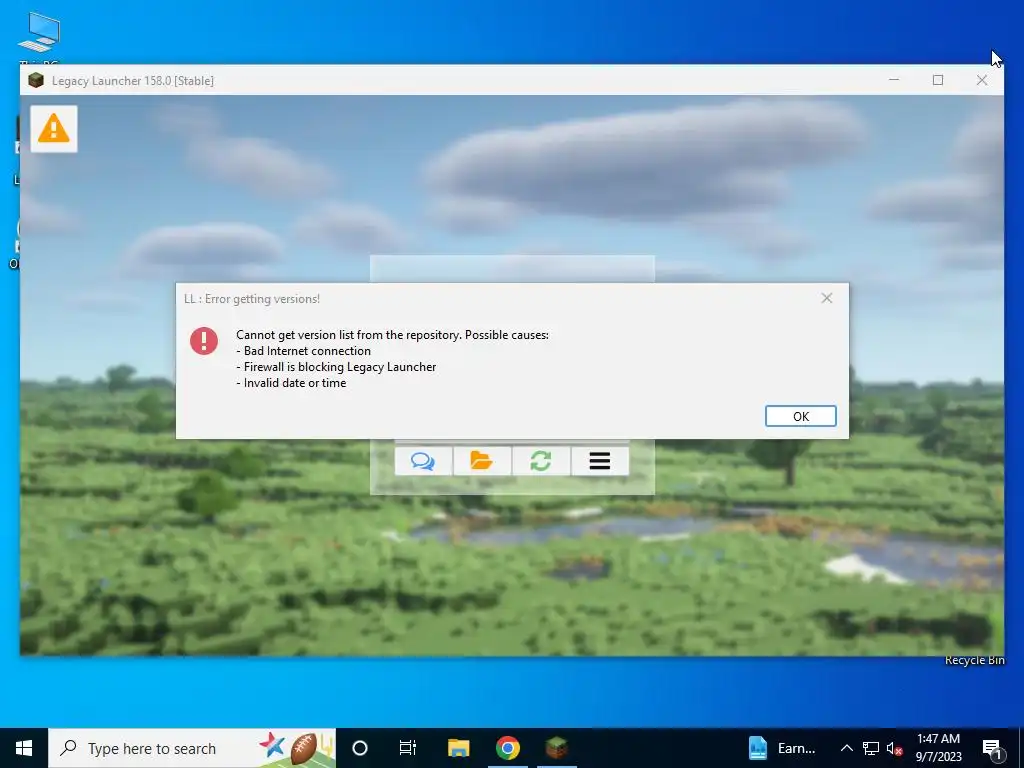1024x768 pixels.
Task: Click the Legacy Launcher title bar icon
Action: coord(36,80)
